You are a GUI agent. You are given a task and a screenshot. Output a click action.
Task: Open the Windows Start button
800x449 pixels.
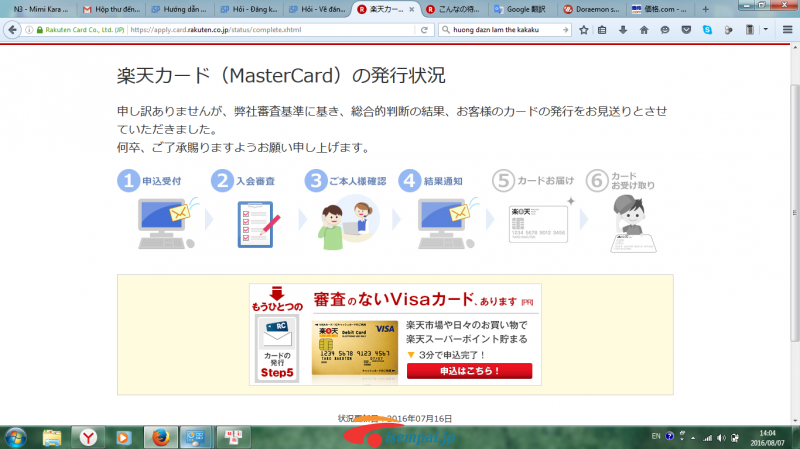(15, 438)
